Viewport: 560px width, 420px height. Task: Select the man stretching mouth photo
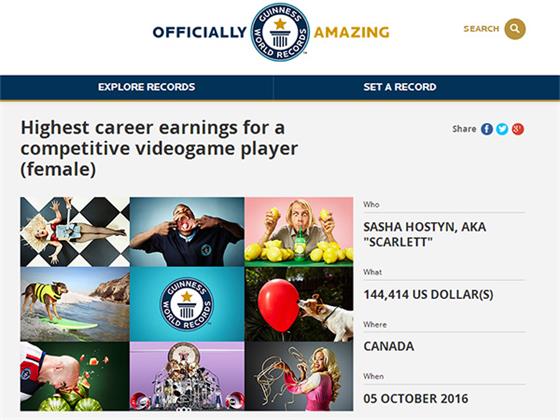point(187,232)
